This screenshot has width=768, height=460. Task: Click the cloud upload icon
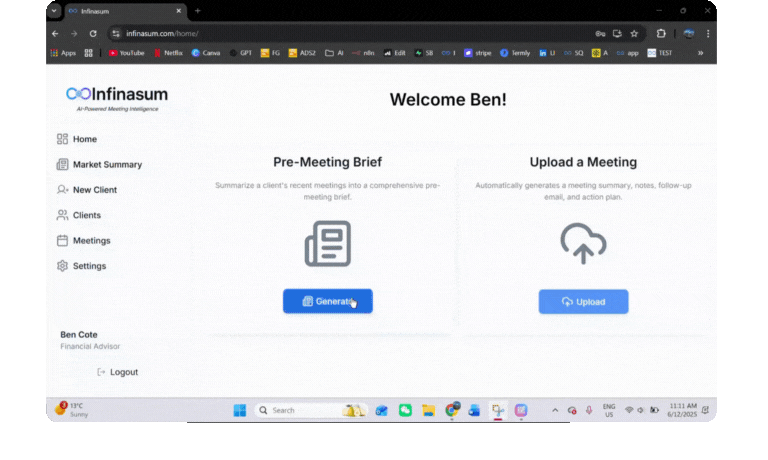click(x=583, y=243)
